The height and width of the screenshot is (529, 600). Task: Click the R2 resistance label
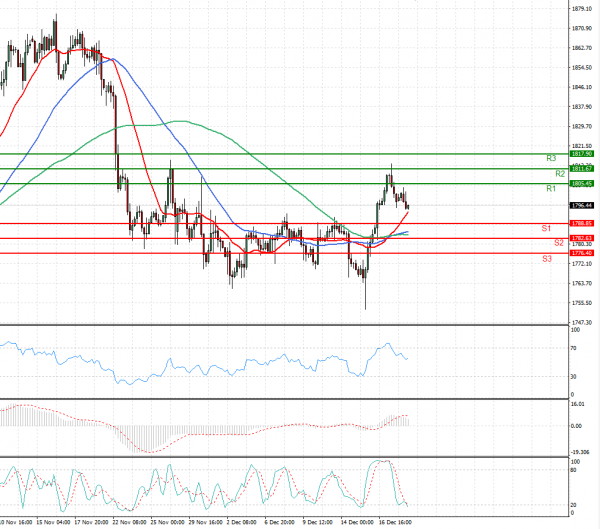tap(560, 174)
